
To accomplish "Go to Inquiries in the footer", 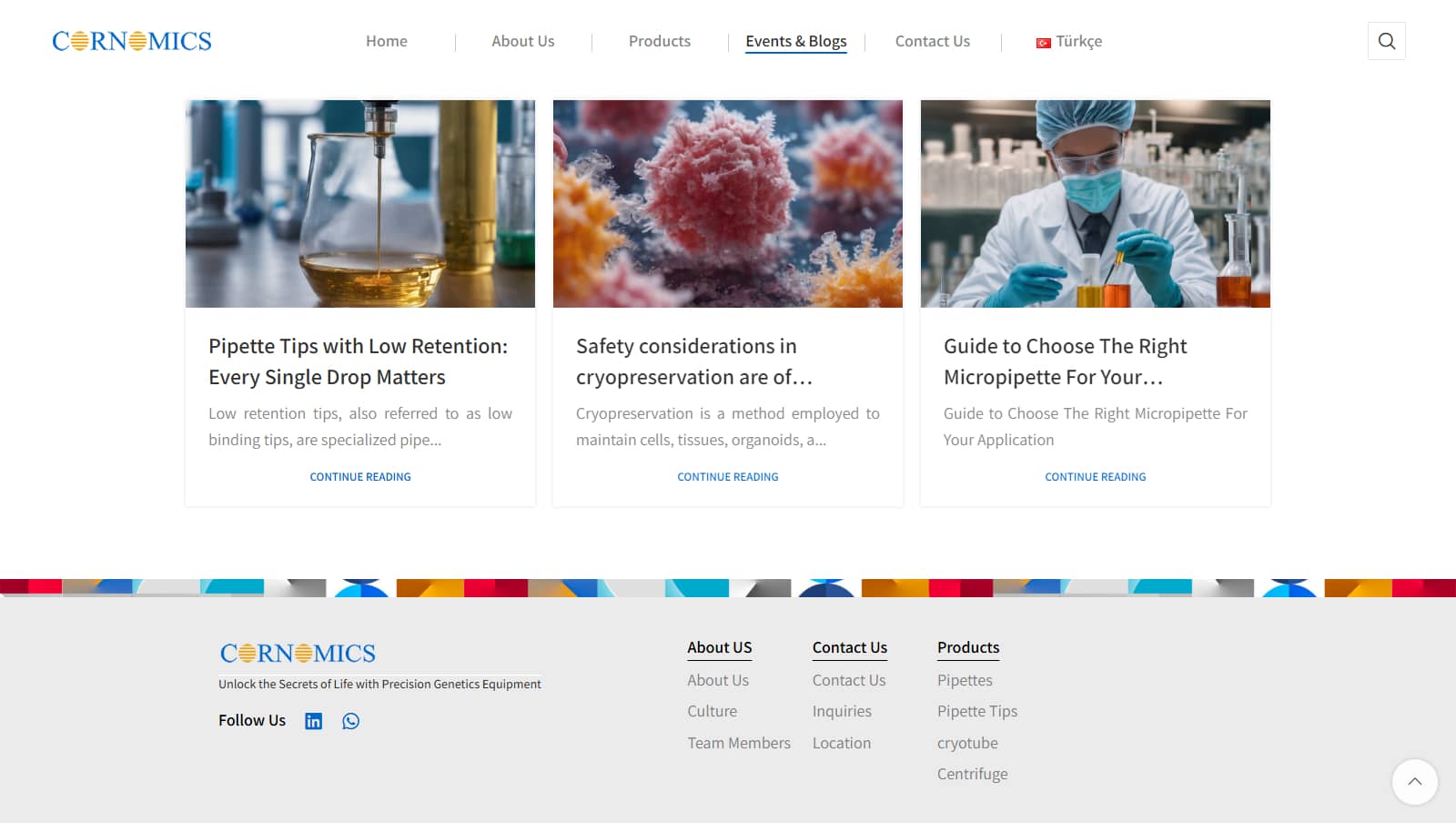I will coord(842,711).
